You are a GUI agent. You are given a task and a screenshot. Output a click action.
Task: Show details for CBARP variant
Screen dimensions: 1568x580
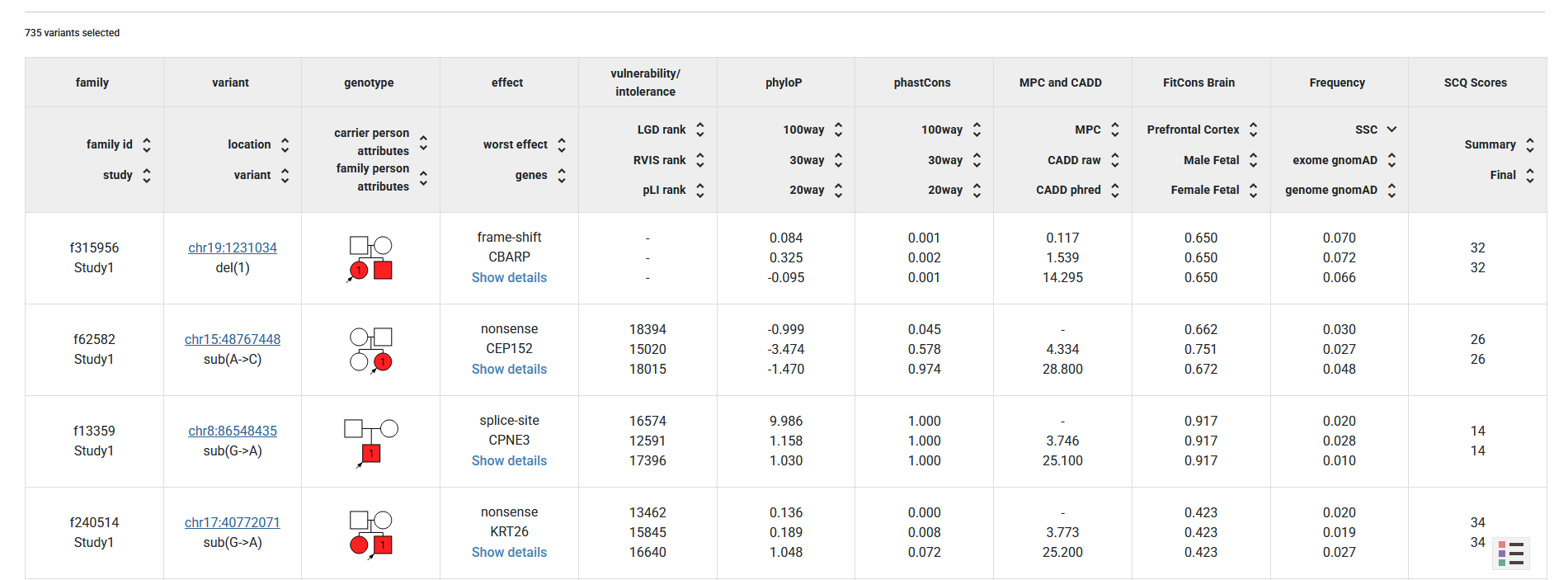509,277
